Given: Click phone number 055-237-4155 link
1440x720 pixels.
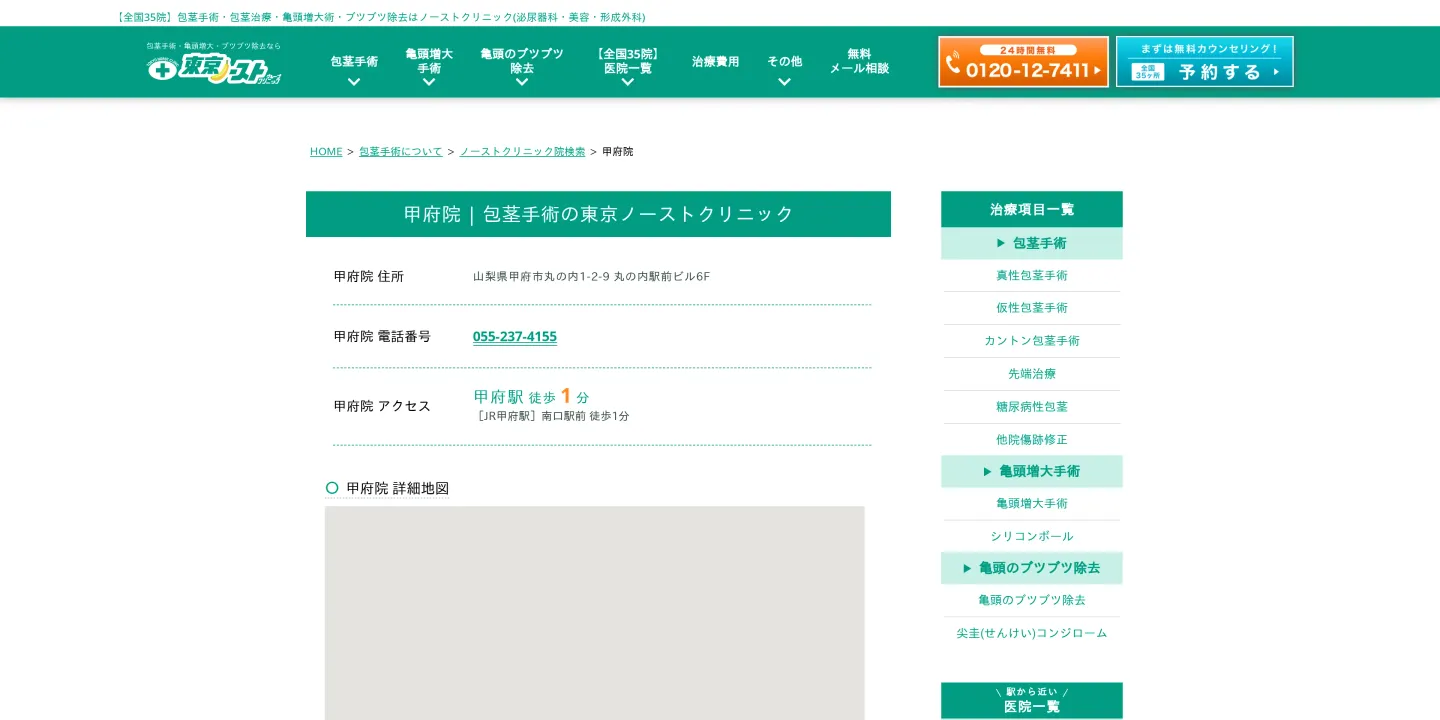Looking at the screenshot, I should [515, 337].
